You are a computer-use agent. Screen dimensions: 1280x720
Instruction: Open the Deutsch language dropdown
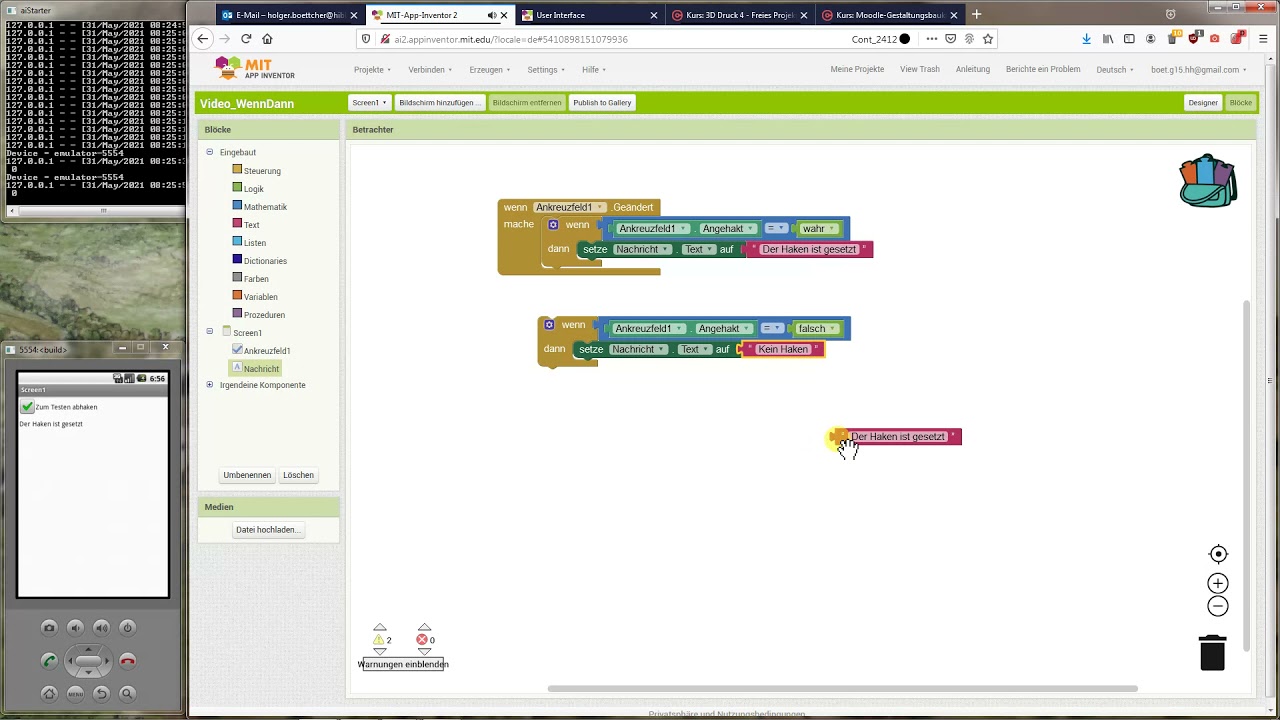tap(1115, 70)
